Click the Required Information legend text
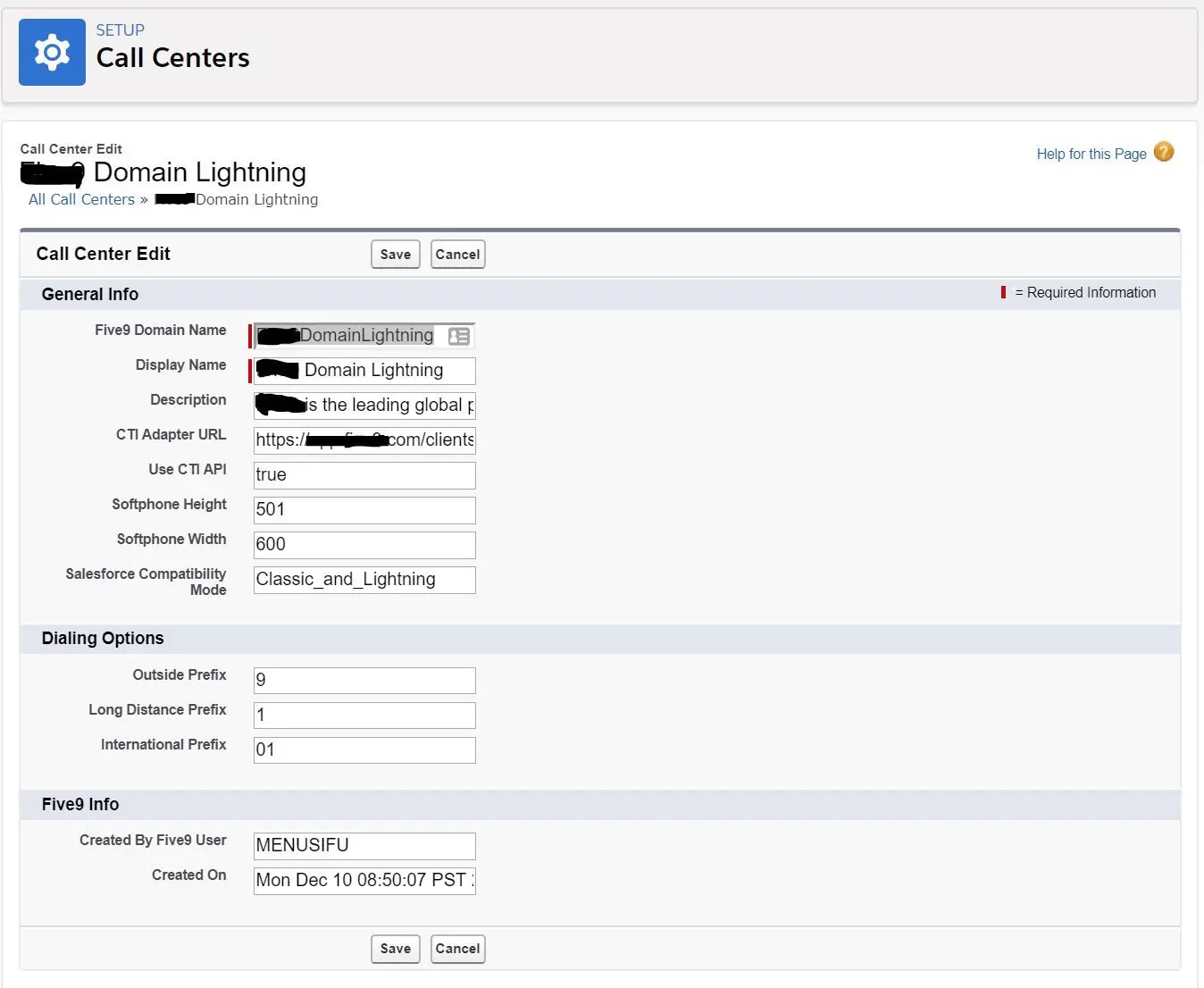Image resolution: width=1204 pixels, height=988 pixels. pos(1085,293)
